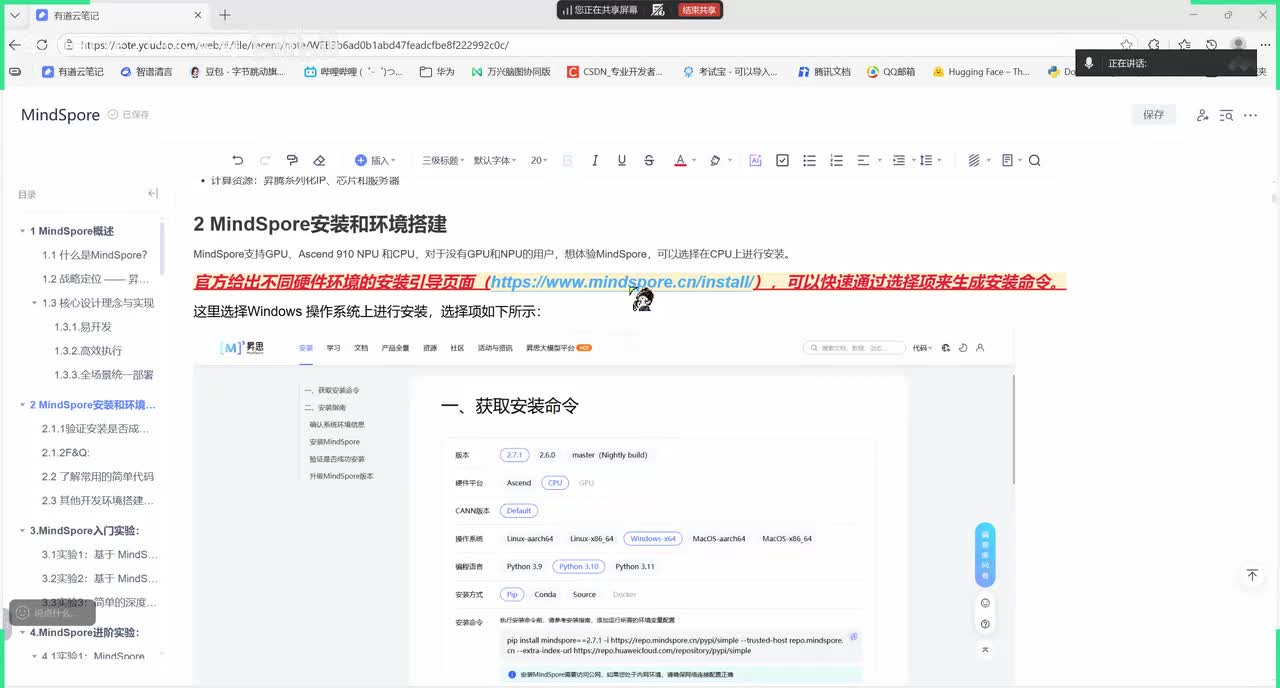
Task: Toggle bold formatting
Action: (x=568, y=160)
